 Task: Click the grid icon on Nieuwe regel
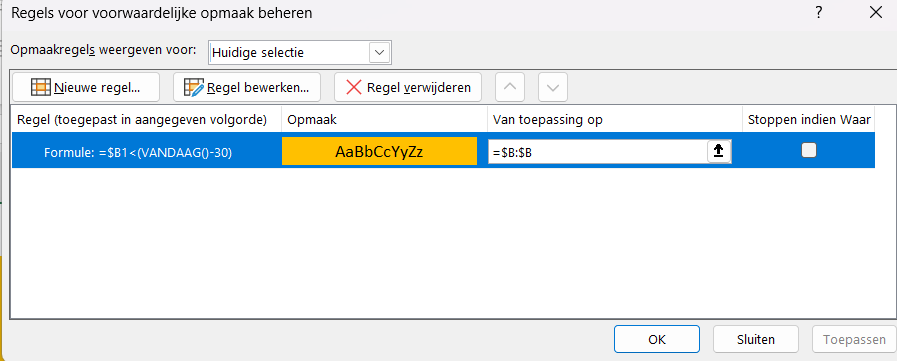(x=41, y=88)
